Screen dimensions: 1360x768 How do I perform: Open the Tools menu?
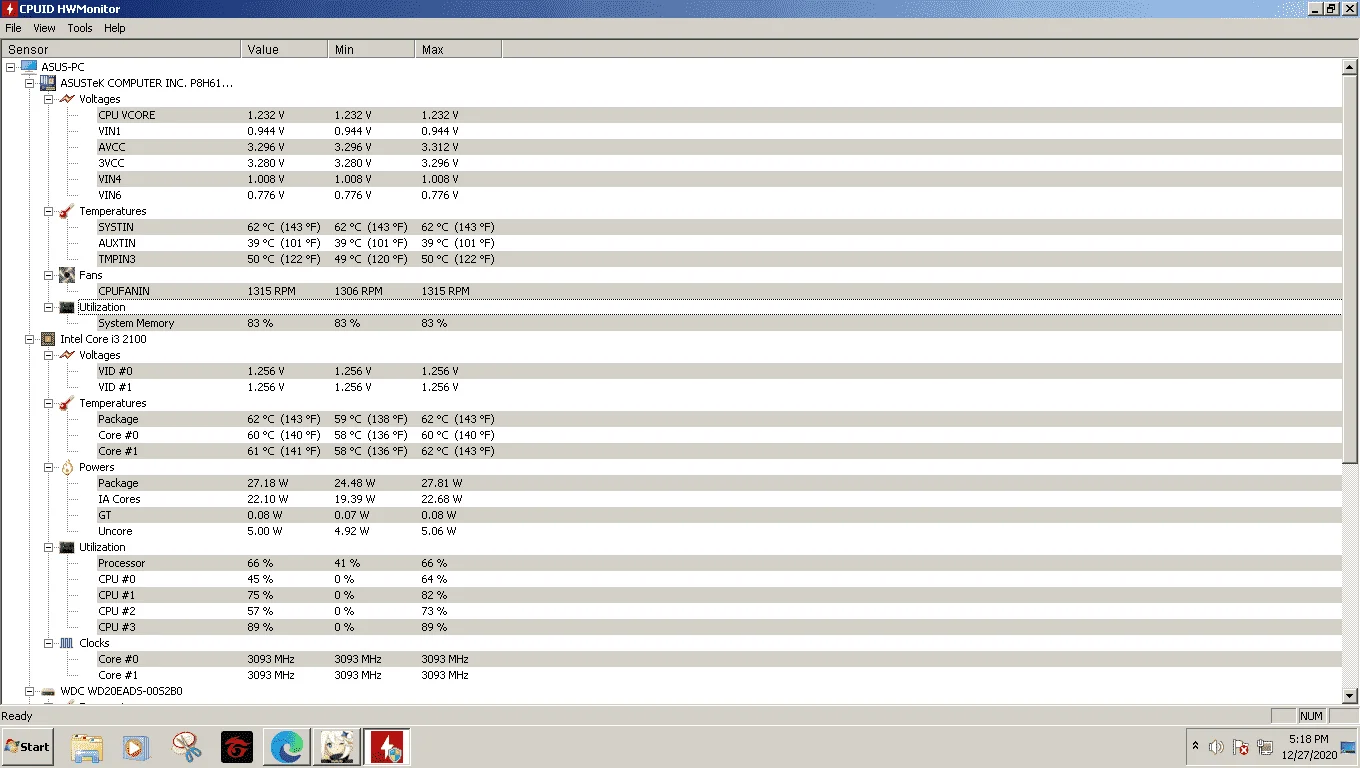click(x=80, y=28)
